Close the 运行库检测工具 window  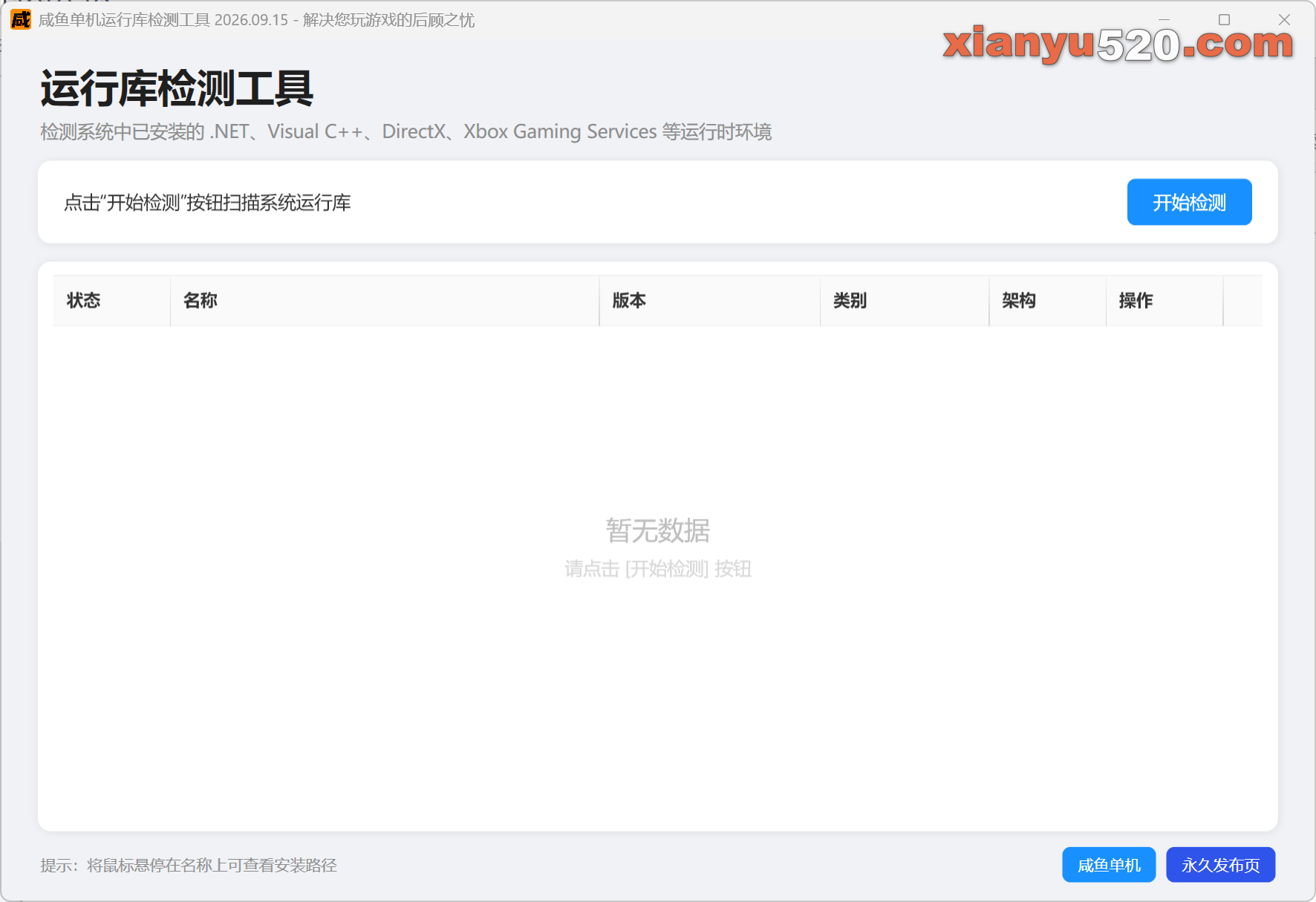(1284, 20)
